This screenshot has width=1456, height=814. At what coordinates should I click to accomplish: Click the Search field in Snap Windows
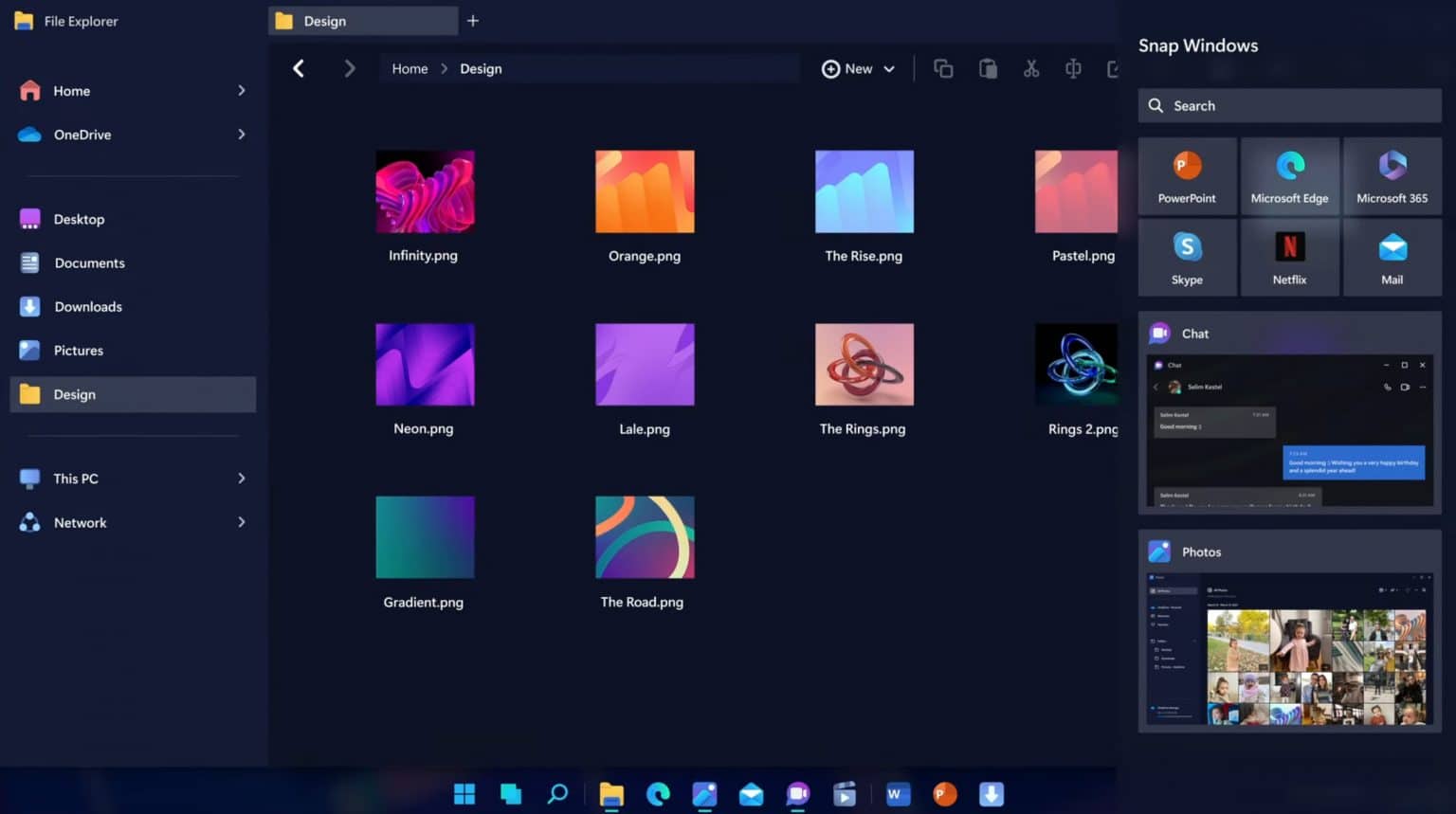1289,105
